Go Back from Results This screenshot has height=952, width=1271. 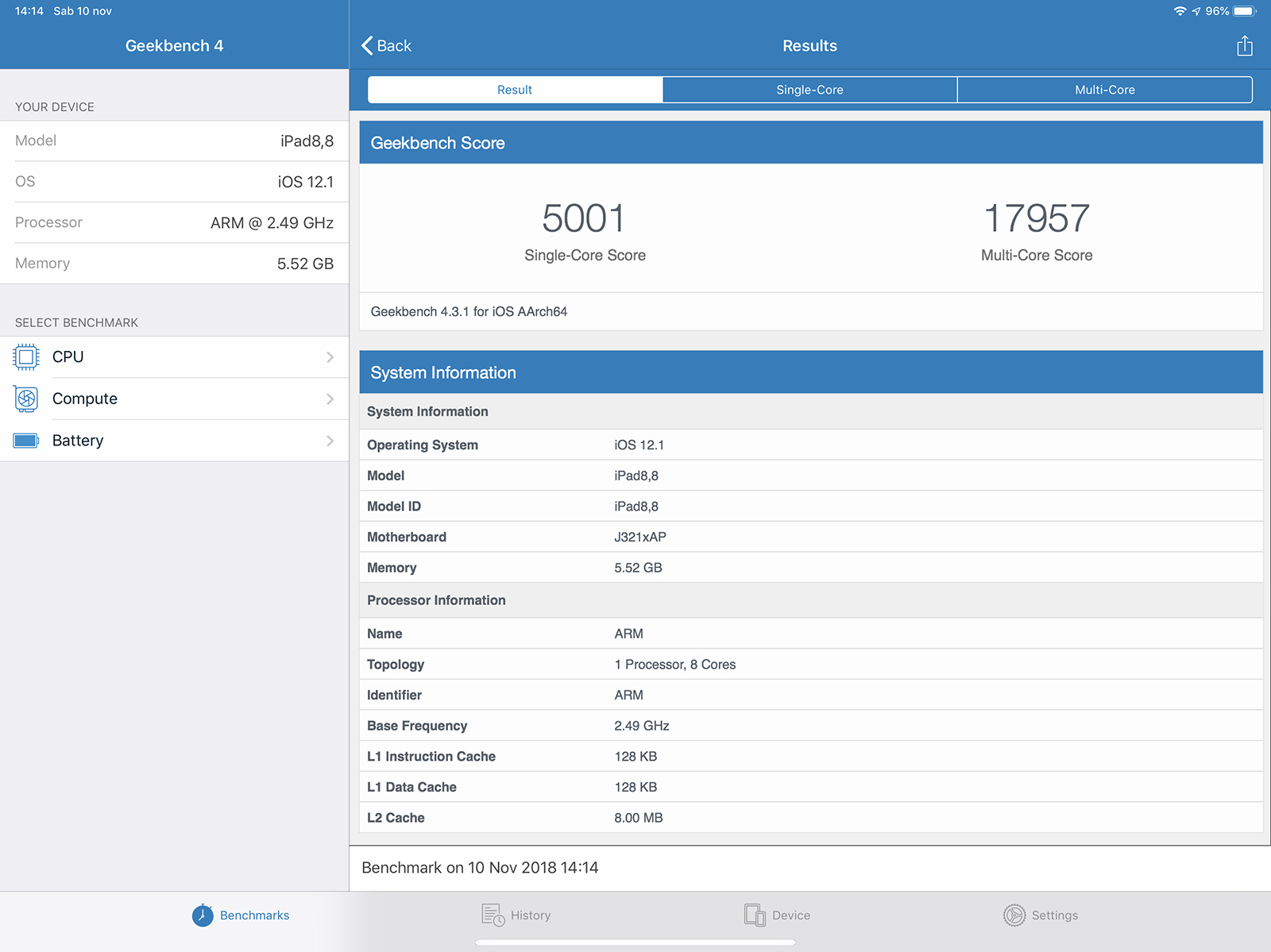point(387,46)
